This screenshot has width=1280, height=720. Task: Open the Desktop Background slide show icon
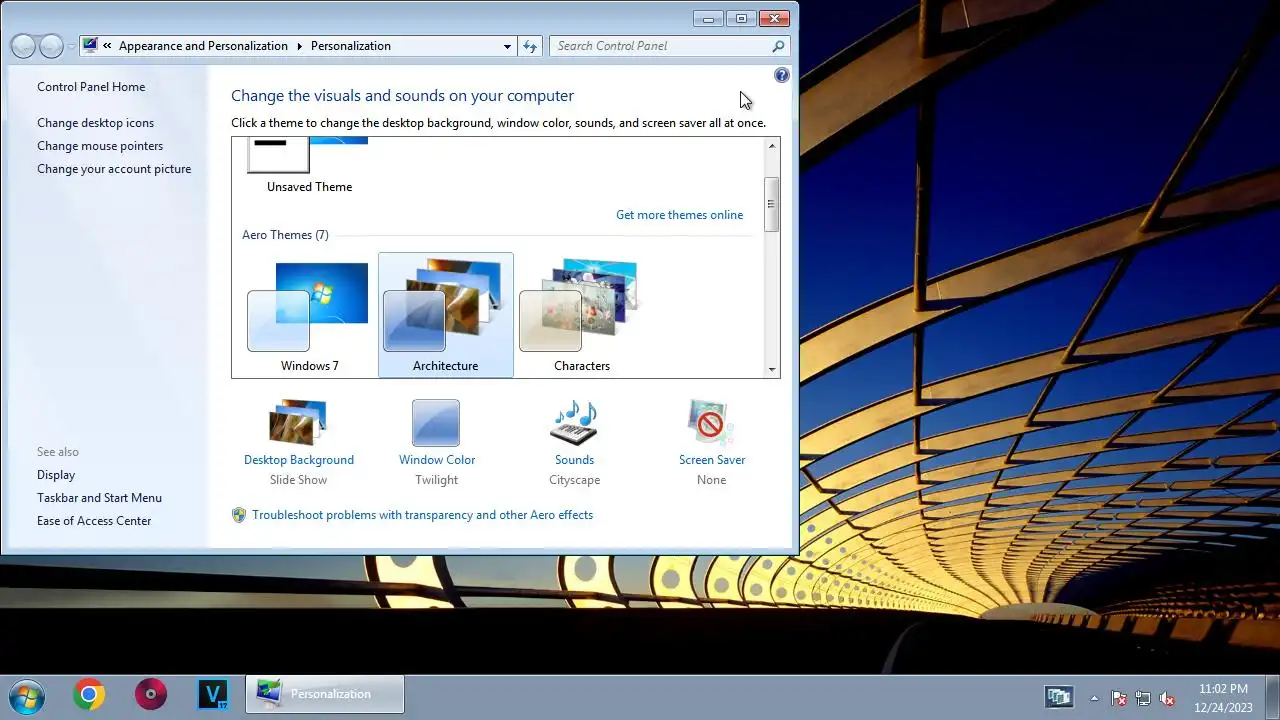[x=298, y=421]
